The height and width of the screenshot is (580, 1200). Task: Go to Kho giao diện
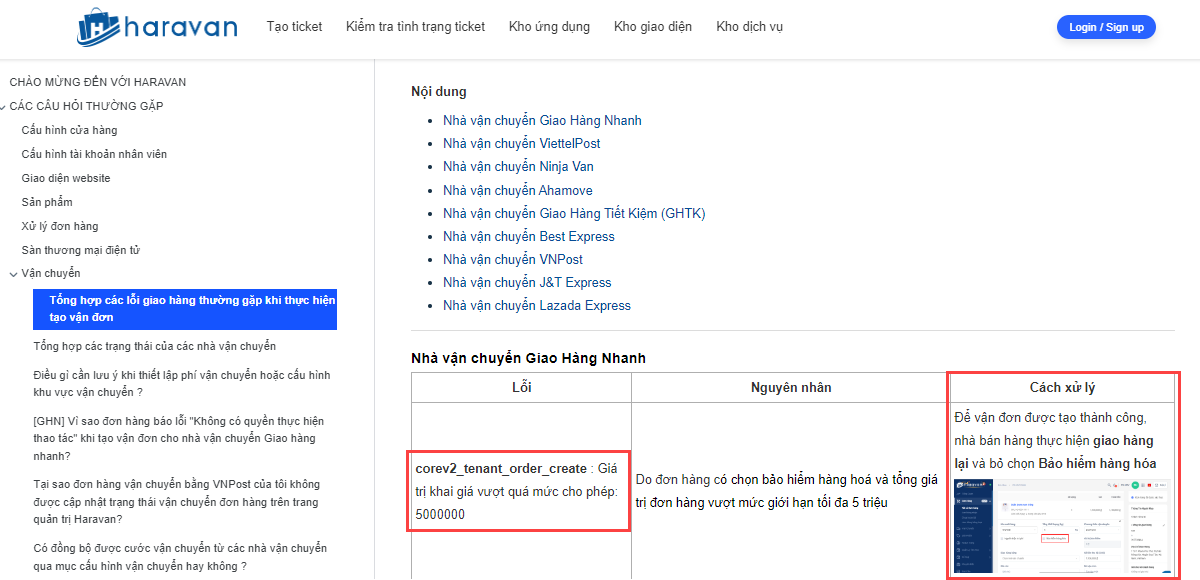click(x=653, y=27)
